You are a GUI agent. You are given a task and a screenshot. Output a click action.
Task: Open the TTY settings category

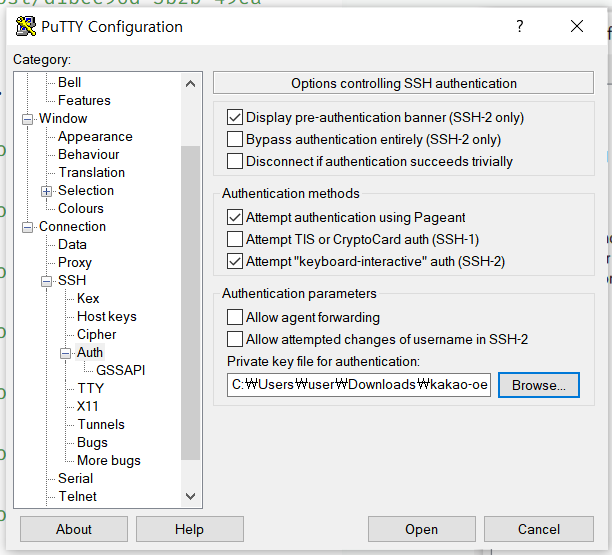[91, 388]
